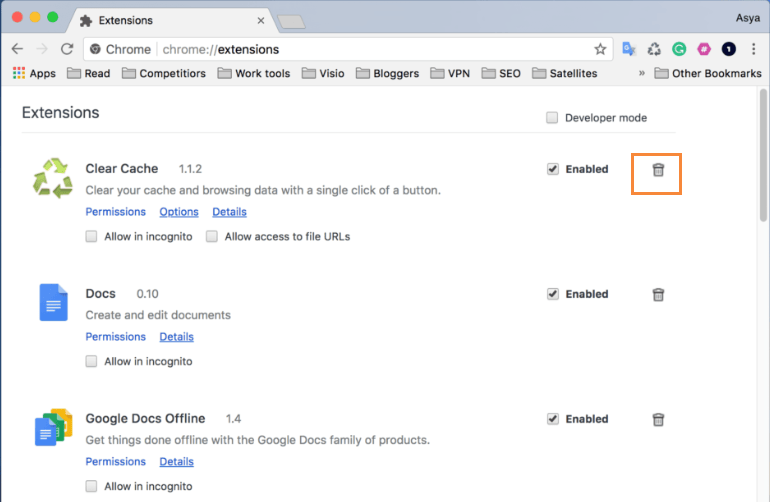View Docs extension Permissions
The width and height of the screenshot is (770, 502).
(x=115, y=336)
